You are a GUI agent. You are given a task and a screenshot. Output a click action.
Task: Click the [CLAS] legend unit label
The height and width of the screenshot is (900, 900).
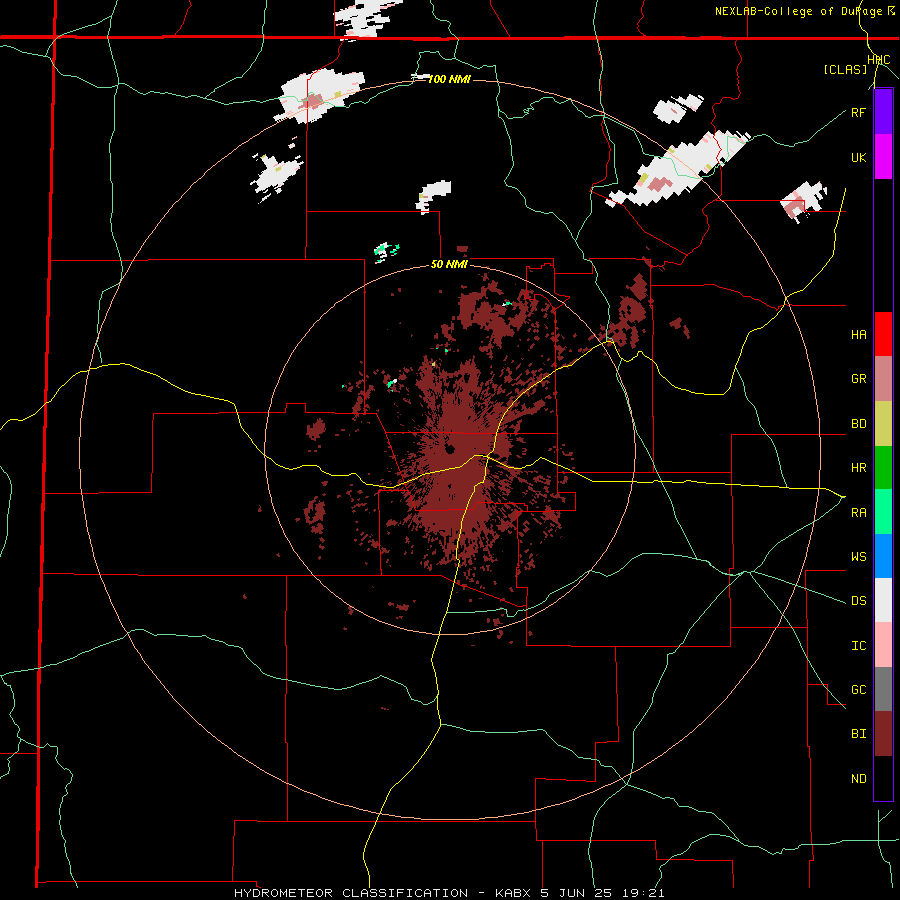(845, 69)
